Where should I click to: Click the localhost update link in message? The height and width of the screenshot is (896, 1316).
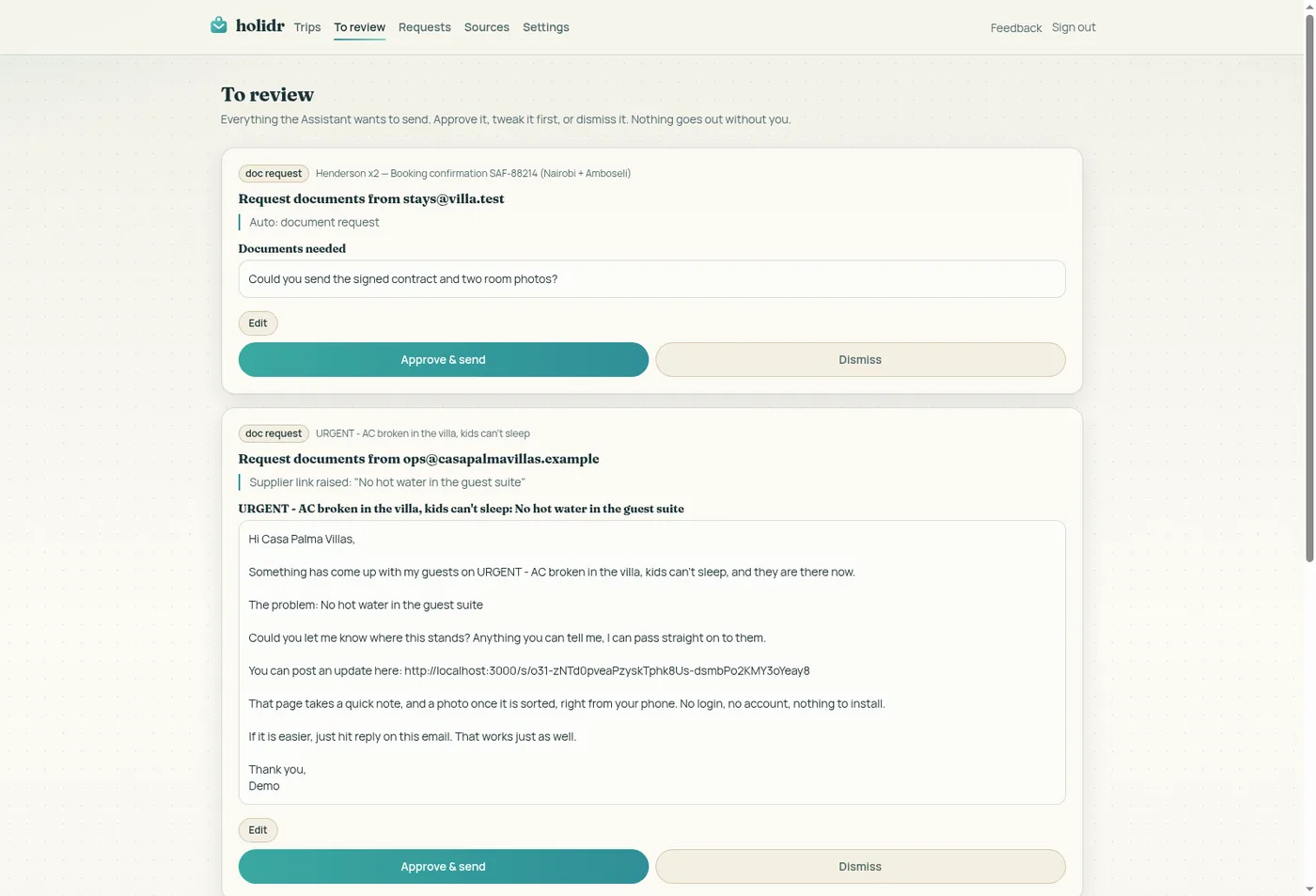[x=606, y=671]
